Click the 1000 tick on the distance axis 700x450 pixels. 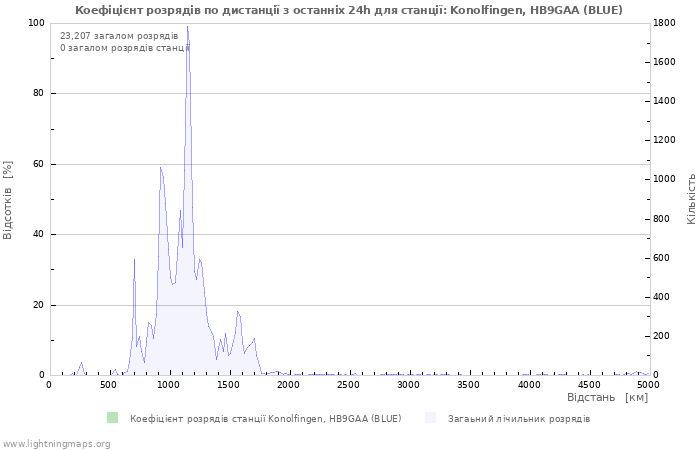(x=169, y=384)
